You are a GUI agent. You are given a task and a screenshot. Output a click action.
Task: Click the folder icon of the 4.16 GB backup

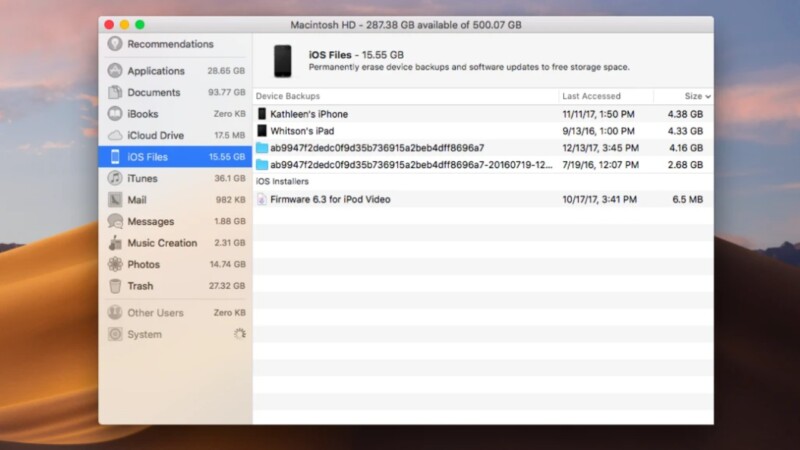pyautogui.click(x=262, y=148)
